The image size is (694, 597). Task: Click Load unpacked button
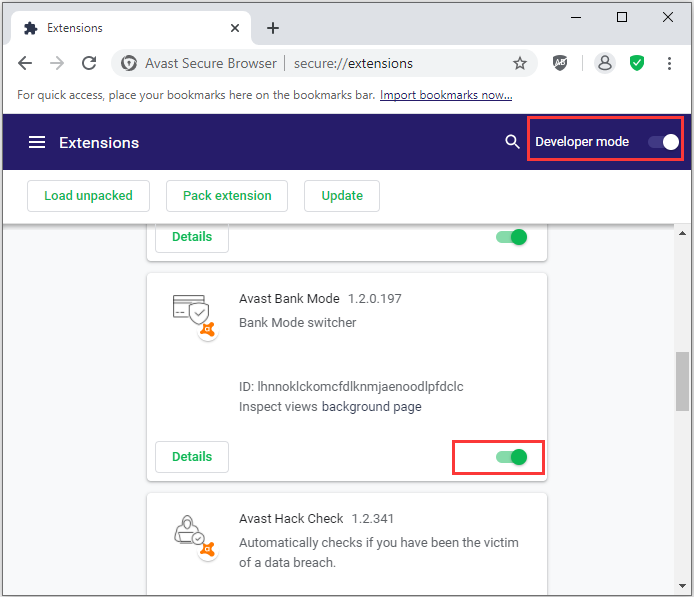click(89, 196)
